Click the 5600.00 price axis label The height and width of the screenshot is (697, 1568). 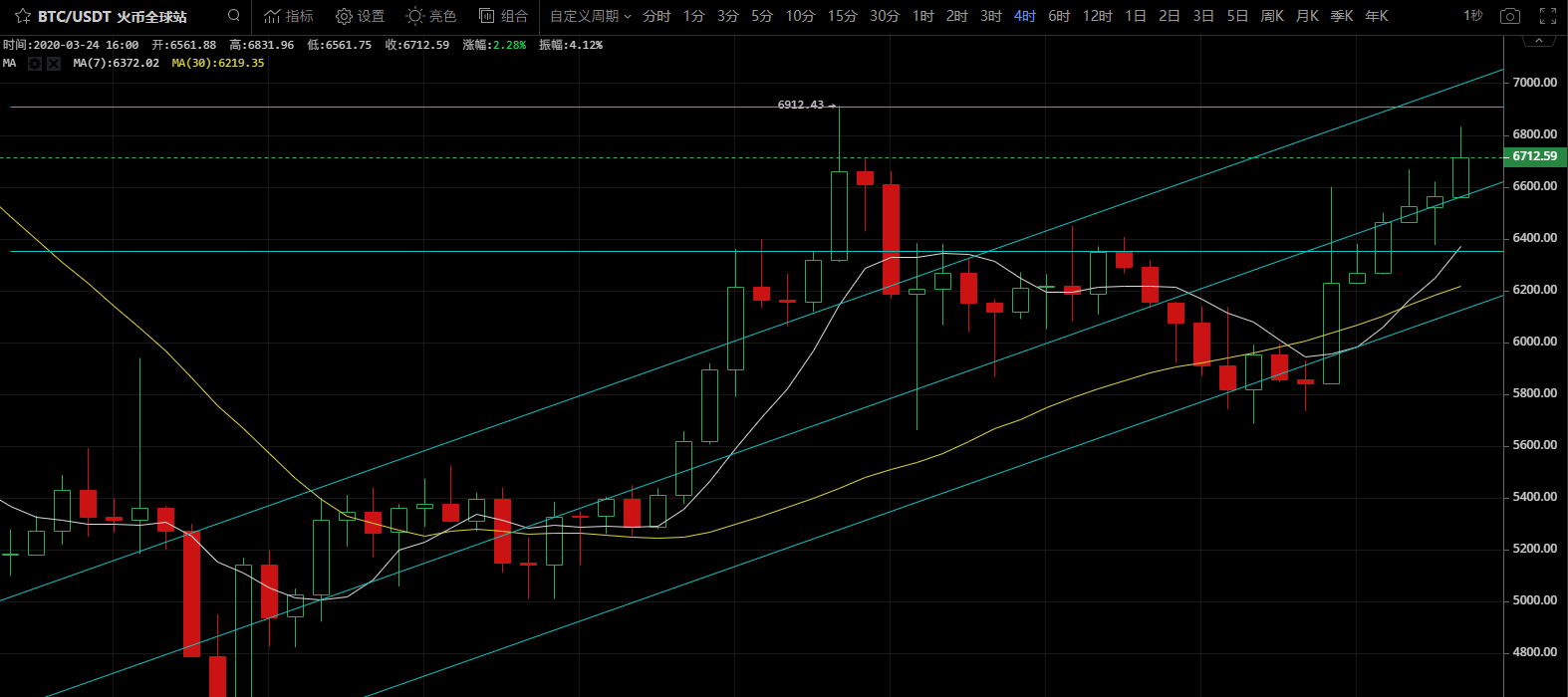tap(1535, 445)
